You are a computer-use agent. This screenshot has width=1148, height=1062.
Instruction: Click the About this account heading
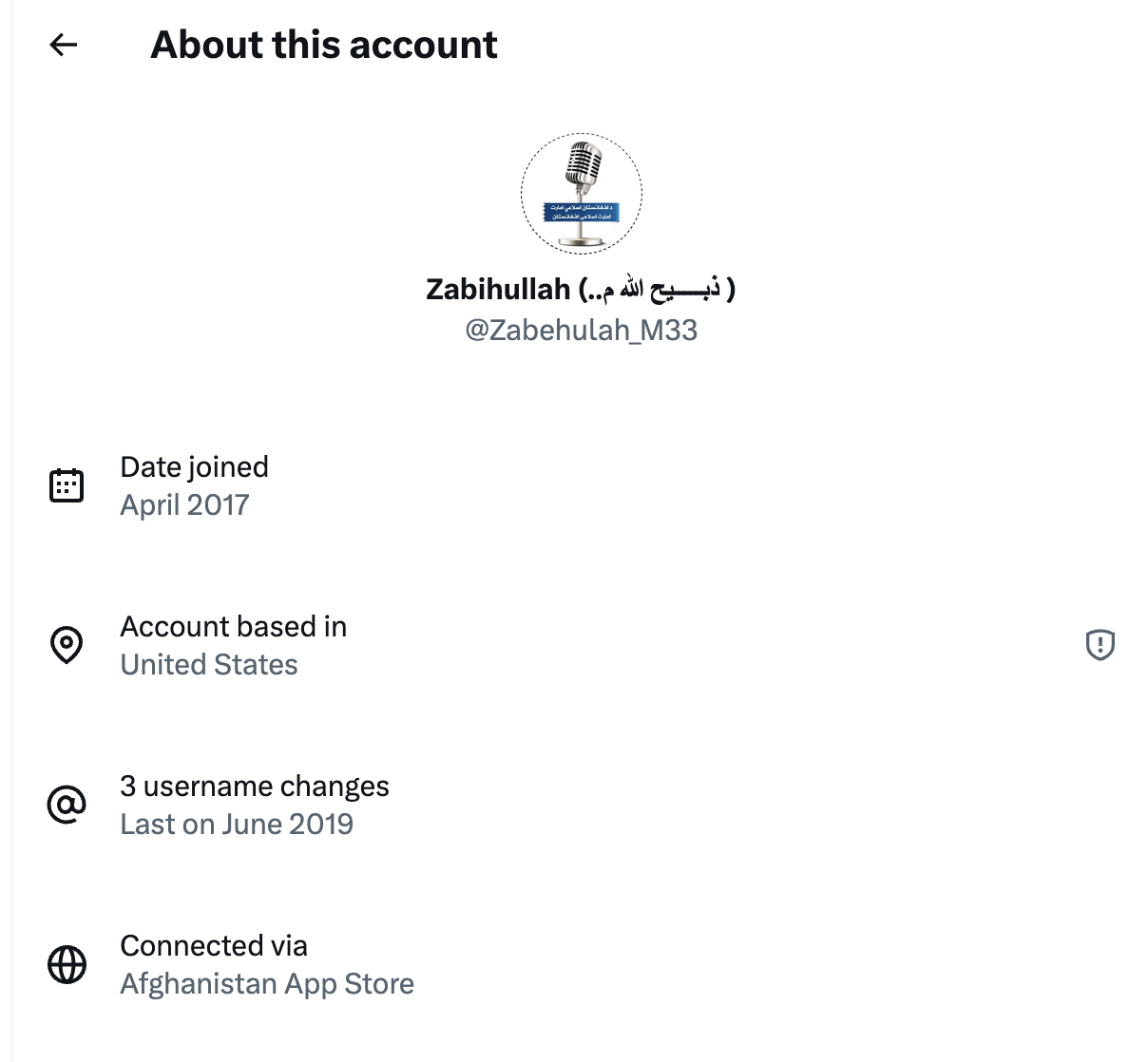(324, 45)
